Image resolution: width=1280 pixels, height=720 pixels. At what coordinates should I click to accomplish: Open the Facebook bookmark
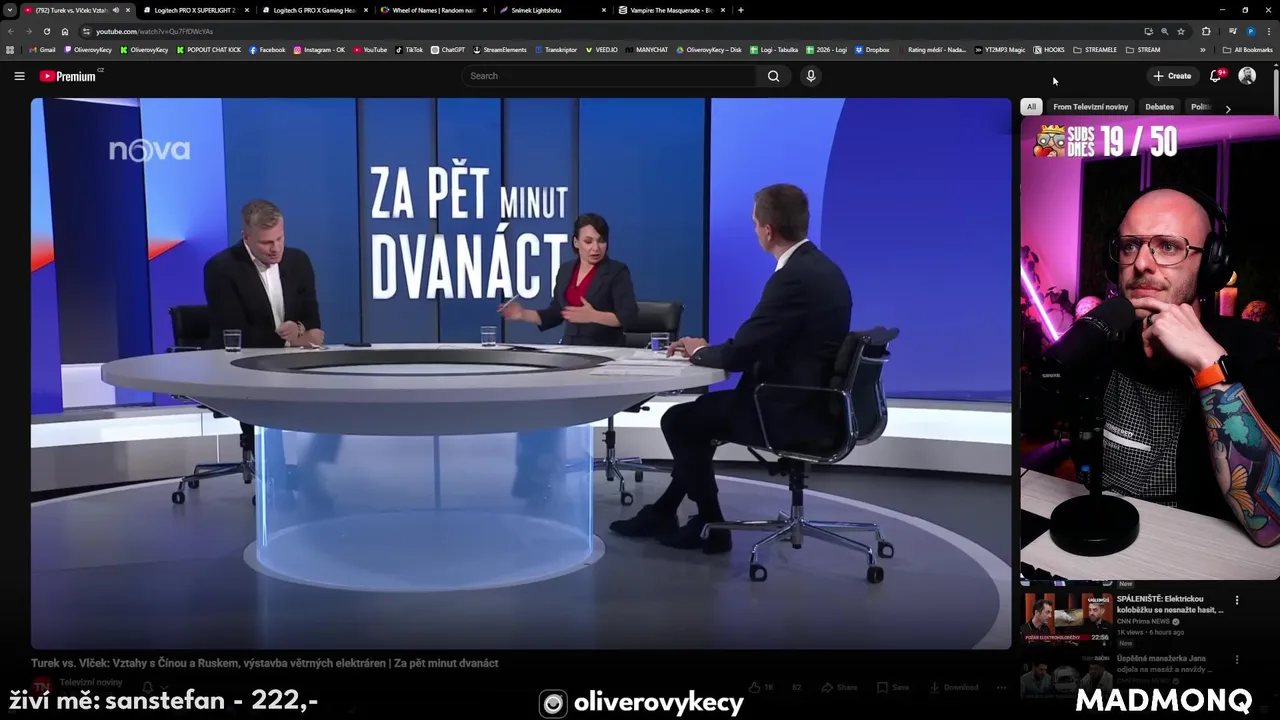click(267, 49)
